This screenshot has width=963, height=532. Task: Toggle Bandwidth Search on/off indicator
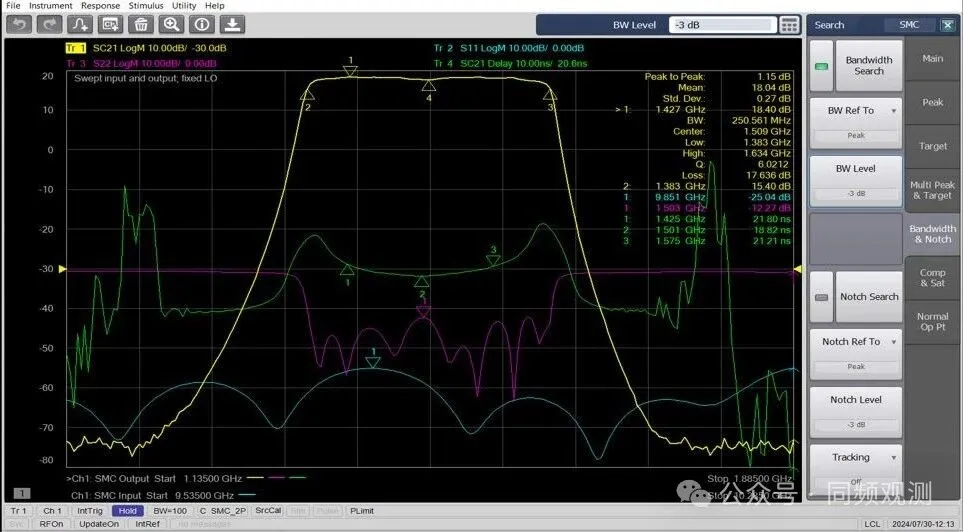click(821, 66)
